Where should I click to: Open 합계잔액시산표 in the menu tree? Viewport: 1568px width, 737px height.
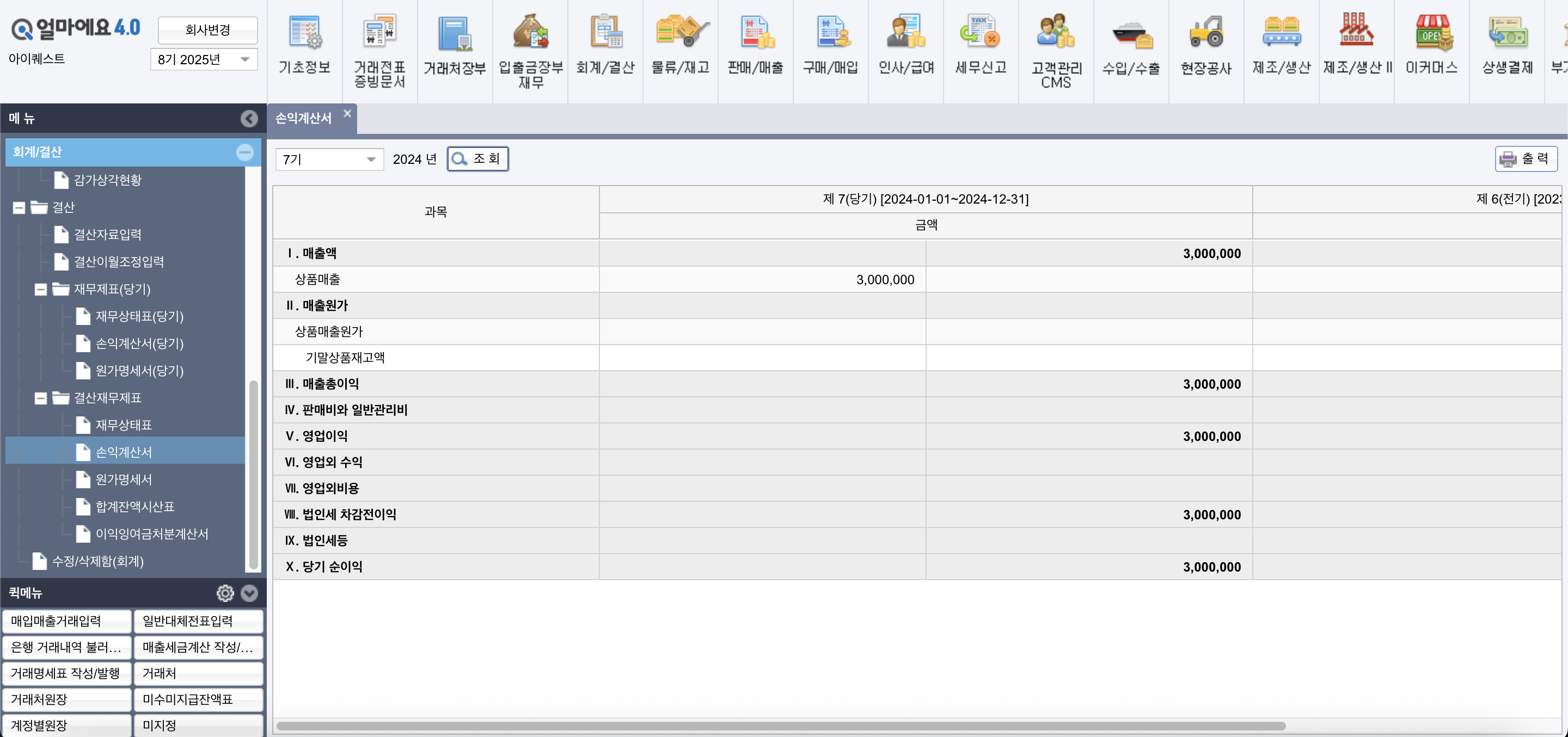135,506
